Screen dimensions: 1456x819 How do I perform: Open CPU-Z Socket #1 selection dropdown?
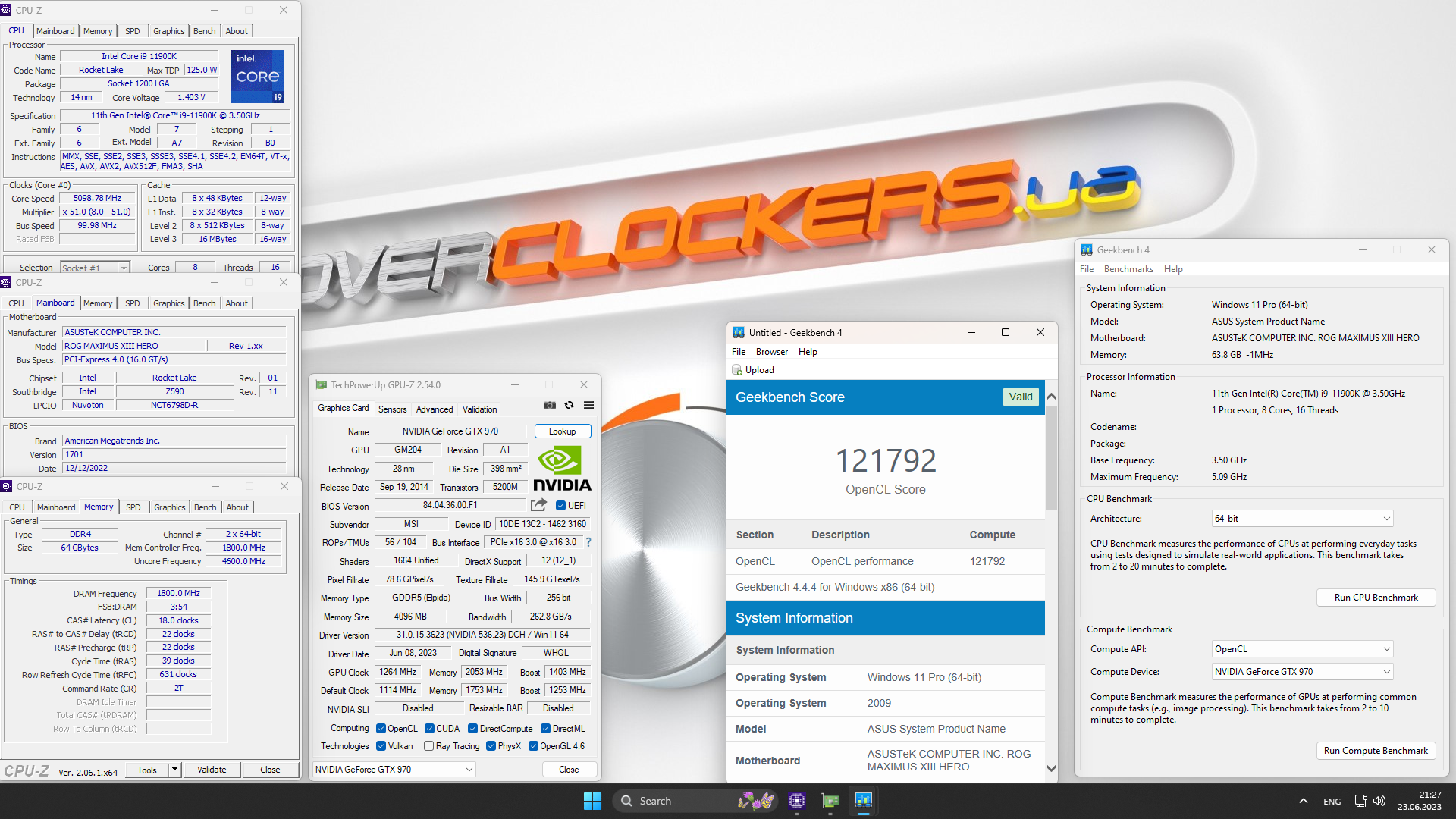[x=95, y=268]
